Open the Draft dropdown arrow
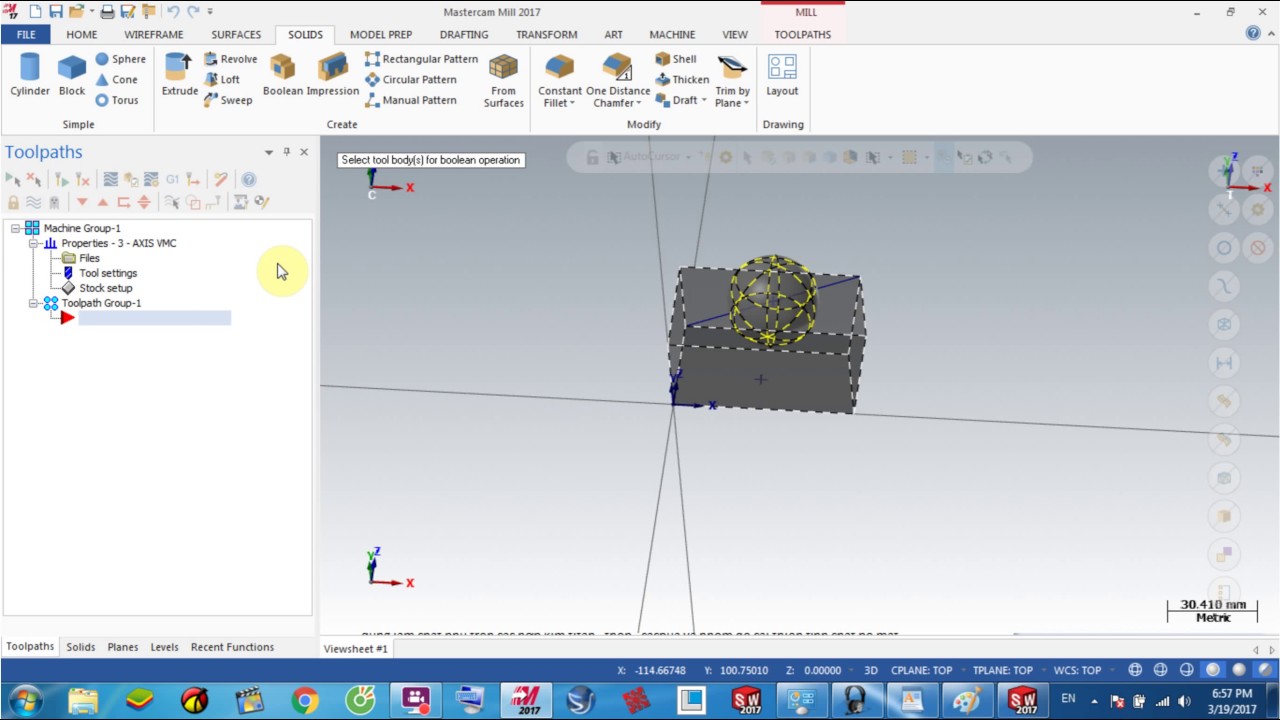Screen dimensions: 1280x720 [704, 100]
